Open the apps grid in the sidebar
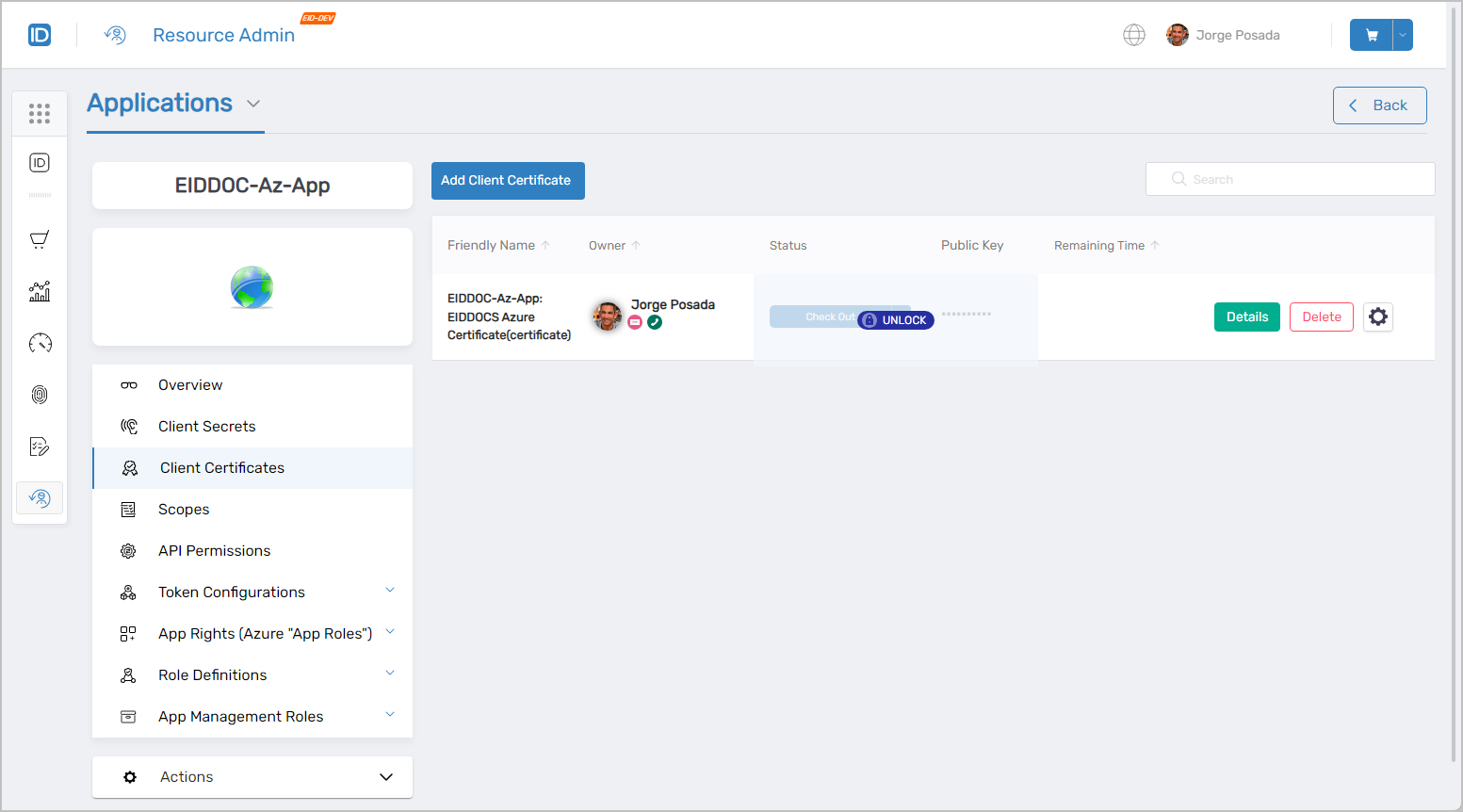This screenshot has width=1463, height=812. 39,113
